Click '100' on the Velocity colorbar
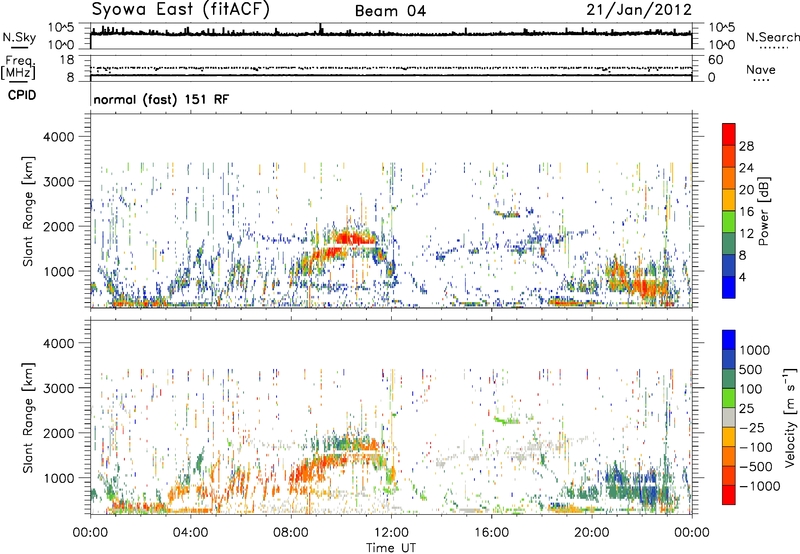This screenshot has height=554, width=800. (751, 389)
